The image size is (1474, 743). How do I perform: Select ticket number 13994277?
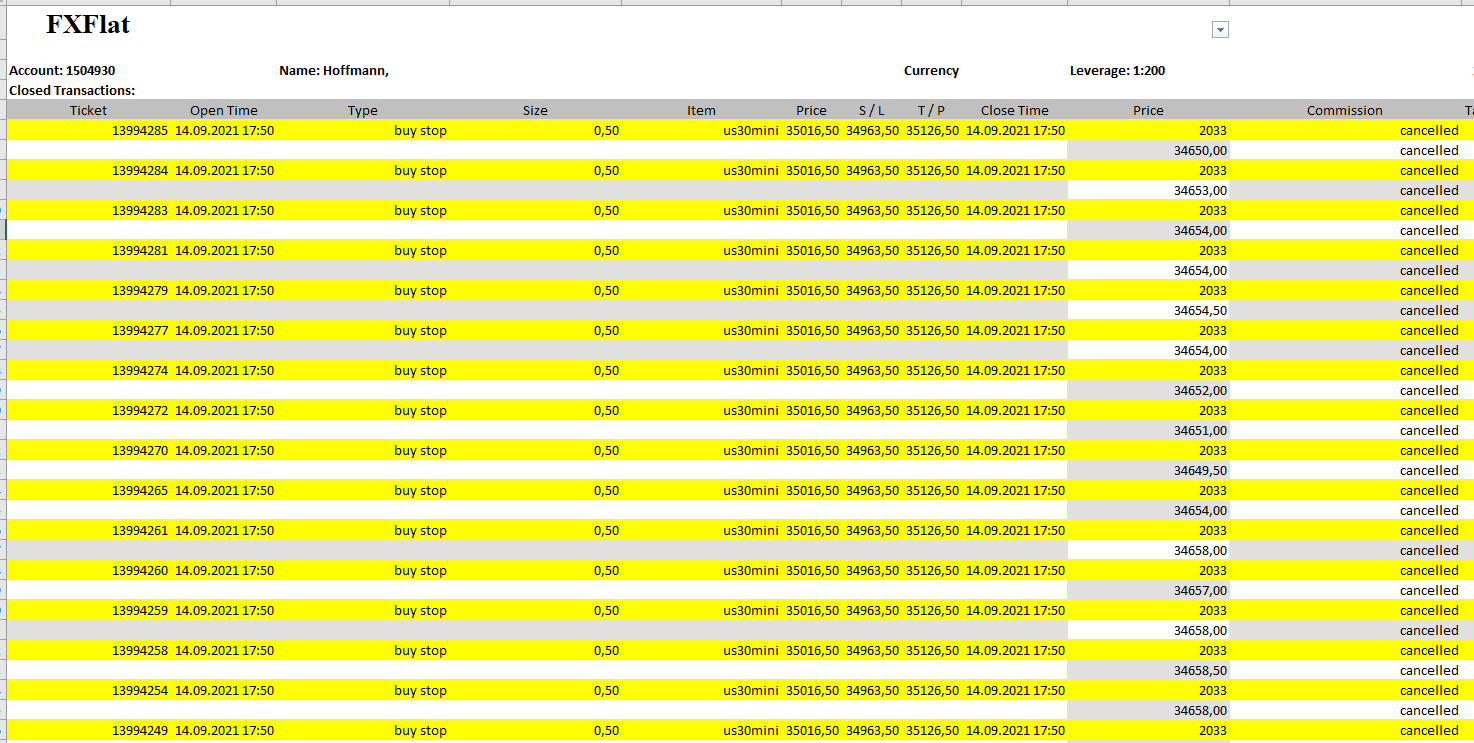[140, 331]
